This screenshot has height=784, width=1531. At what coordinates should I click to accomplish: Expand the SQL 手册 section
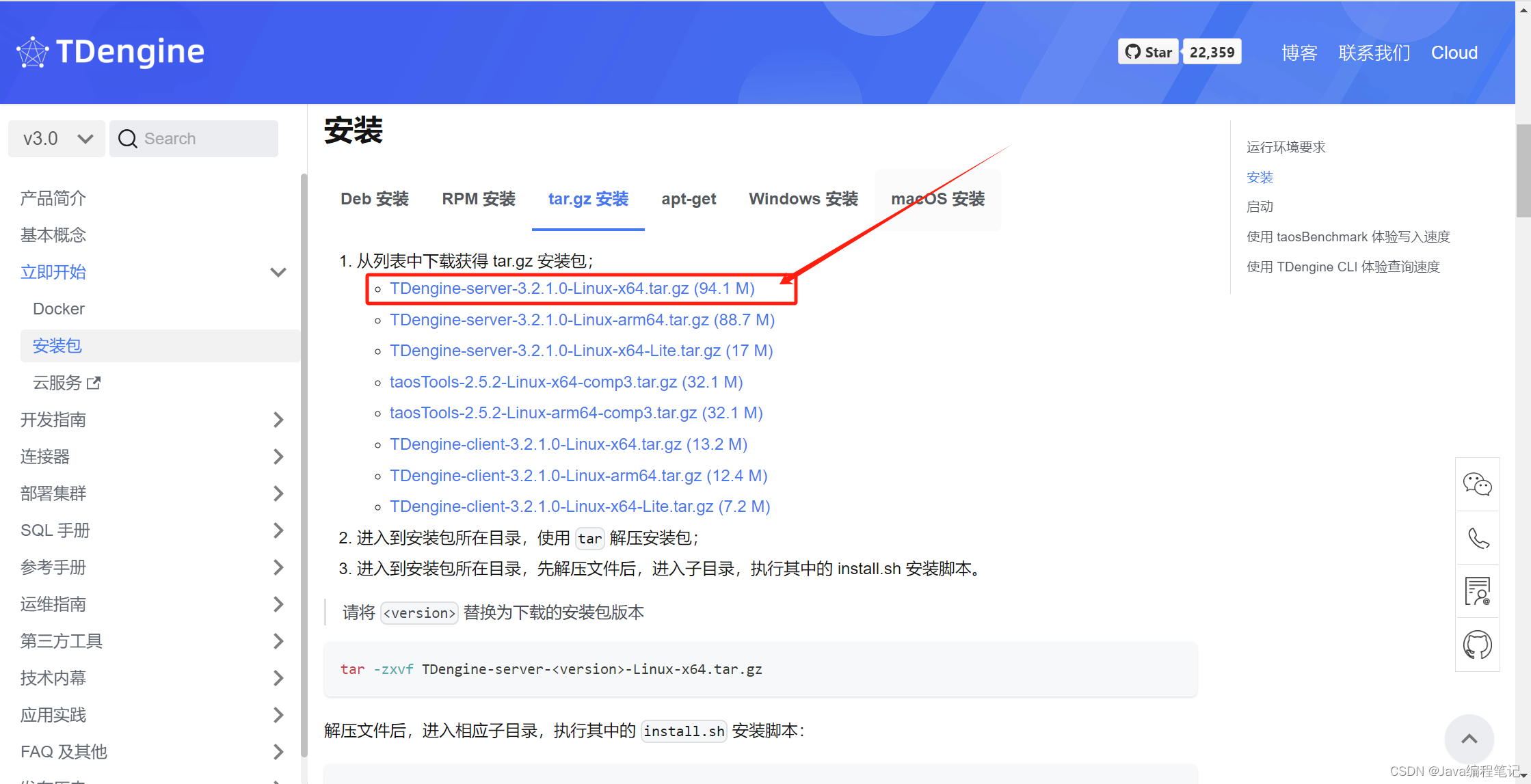[278, 530]
